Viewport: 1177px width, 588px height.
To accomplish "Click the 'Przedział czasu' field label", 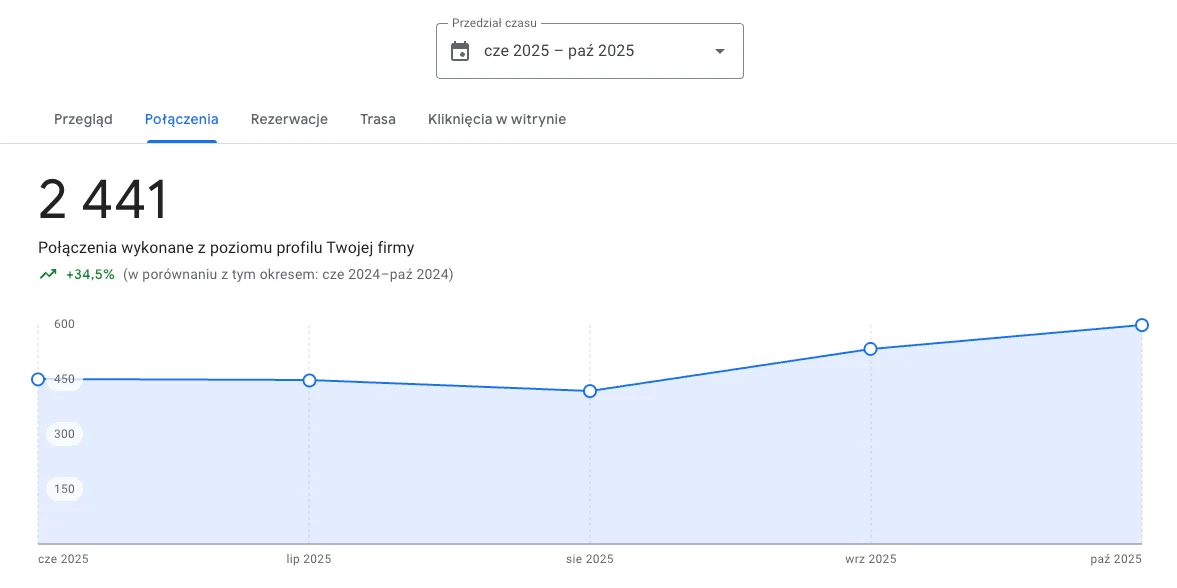I will (494, 23).
